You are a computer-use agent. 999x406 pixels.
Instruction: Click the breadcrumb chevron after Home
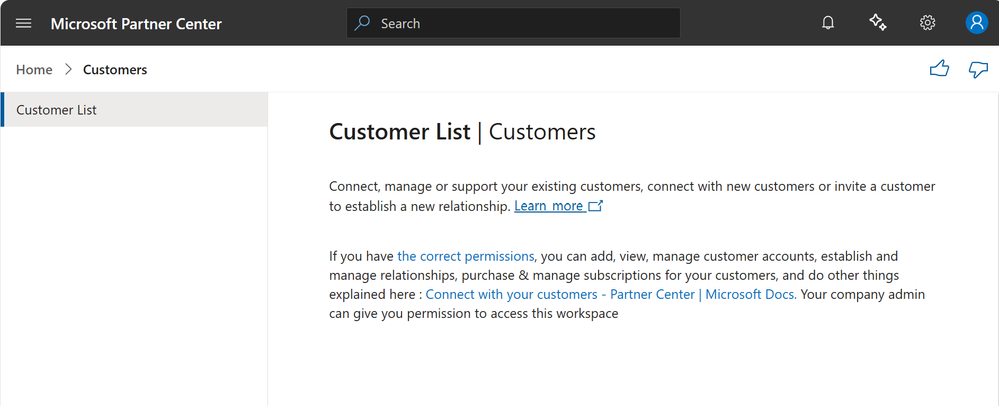tap(68, 70)
